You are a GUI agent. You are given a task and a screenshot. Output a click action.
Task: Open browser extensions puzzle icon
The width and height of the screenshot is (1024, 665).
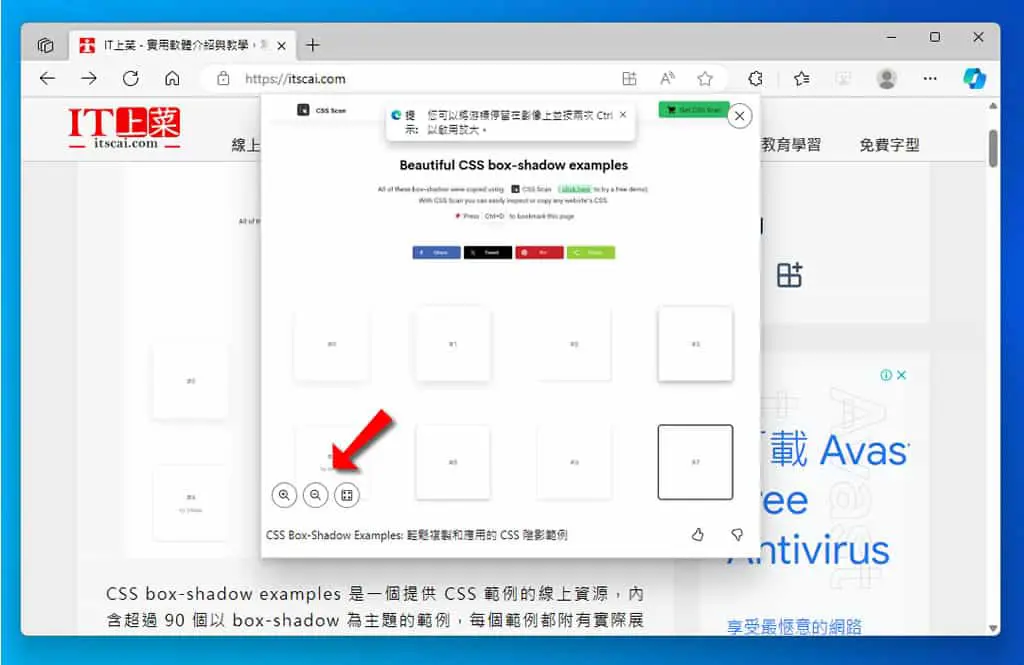756,79
